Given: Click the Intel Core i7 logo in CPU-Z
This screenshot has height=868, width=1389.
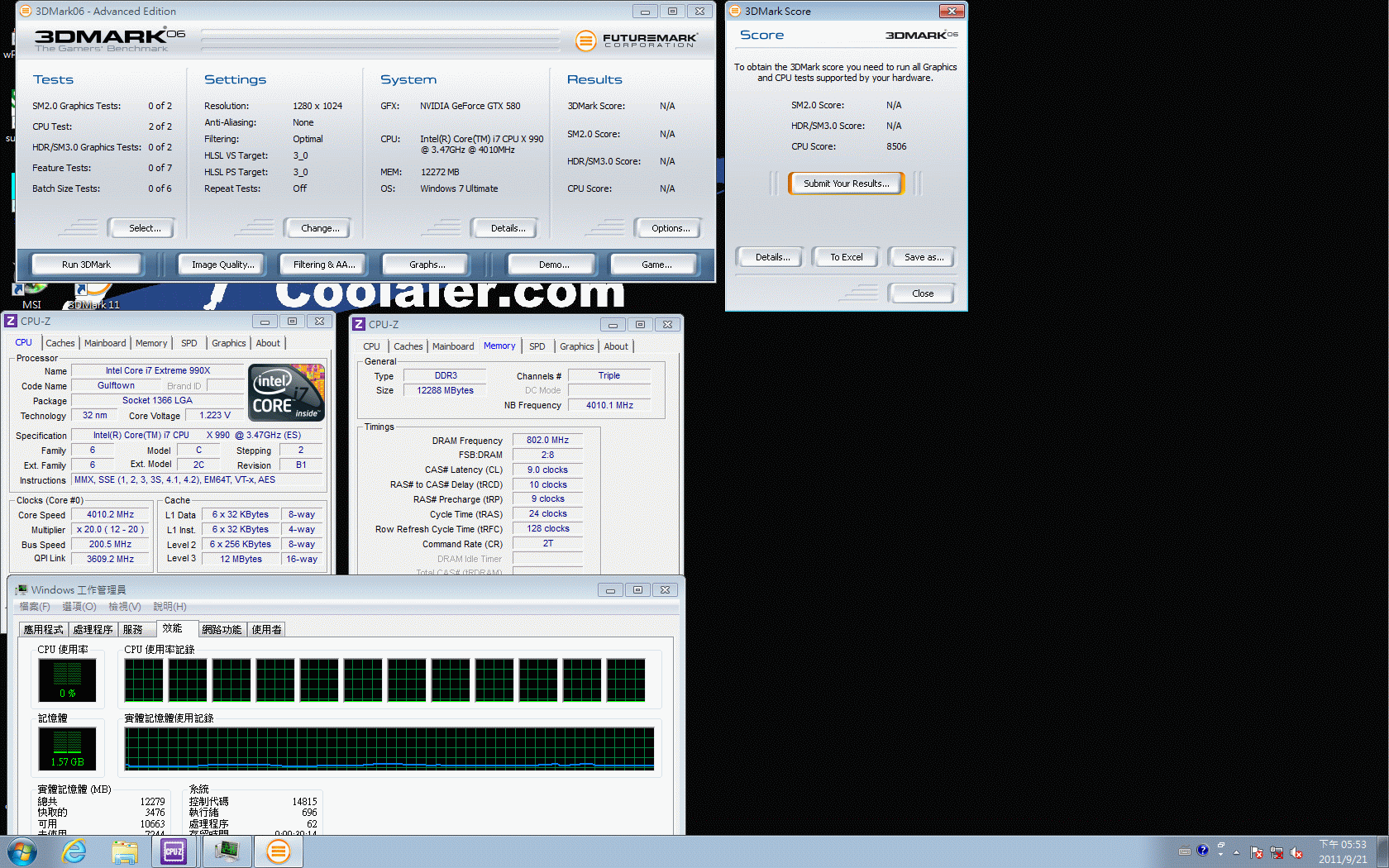Looking at the screenshot, I should tap(287, 393).
